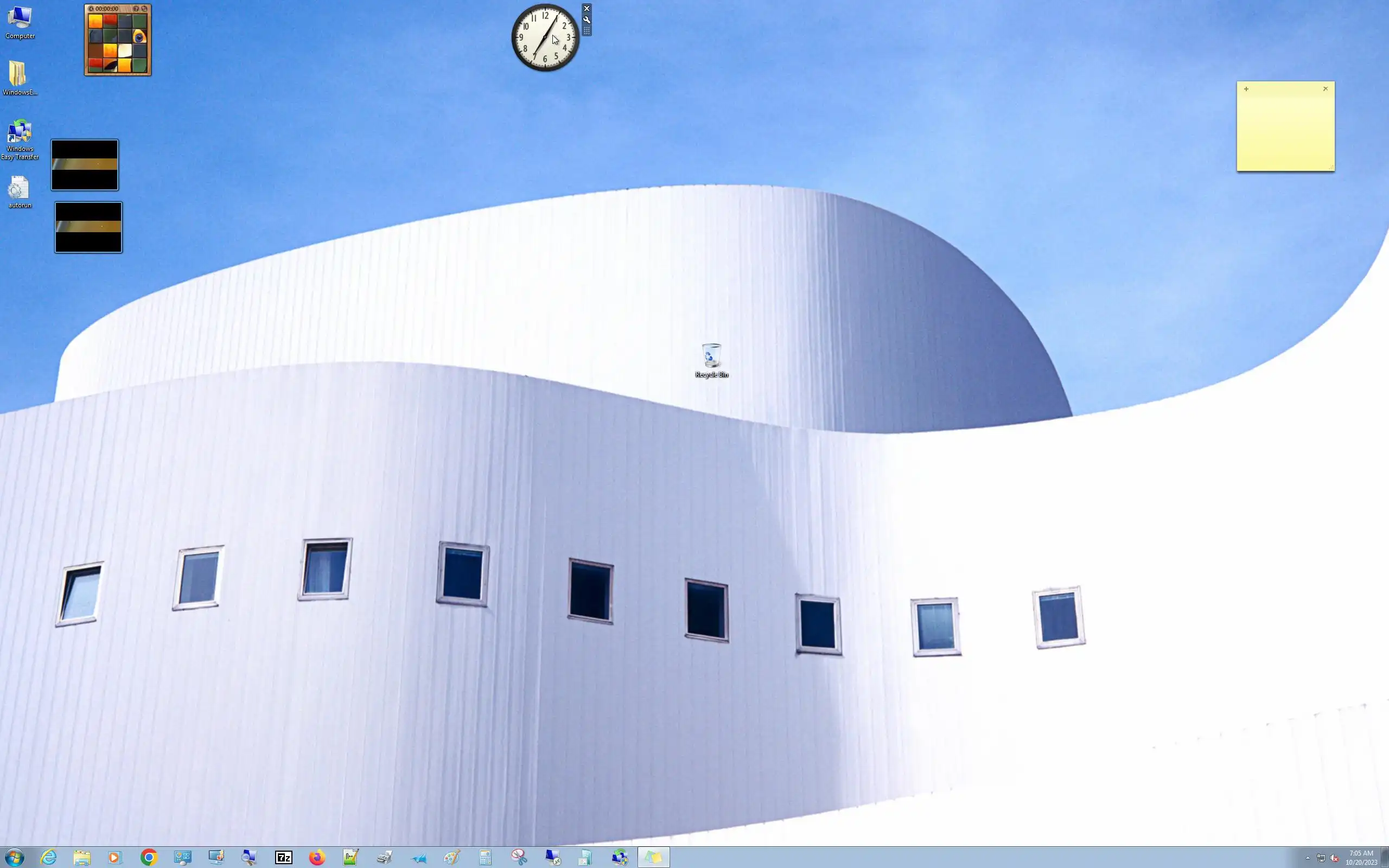Image resolution: width=1389 pixels, height=868 pixels.
Task: Click the muted speaker volume tray icon
Action: point(1334,858)
